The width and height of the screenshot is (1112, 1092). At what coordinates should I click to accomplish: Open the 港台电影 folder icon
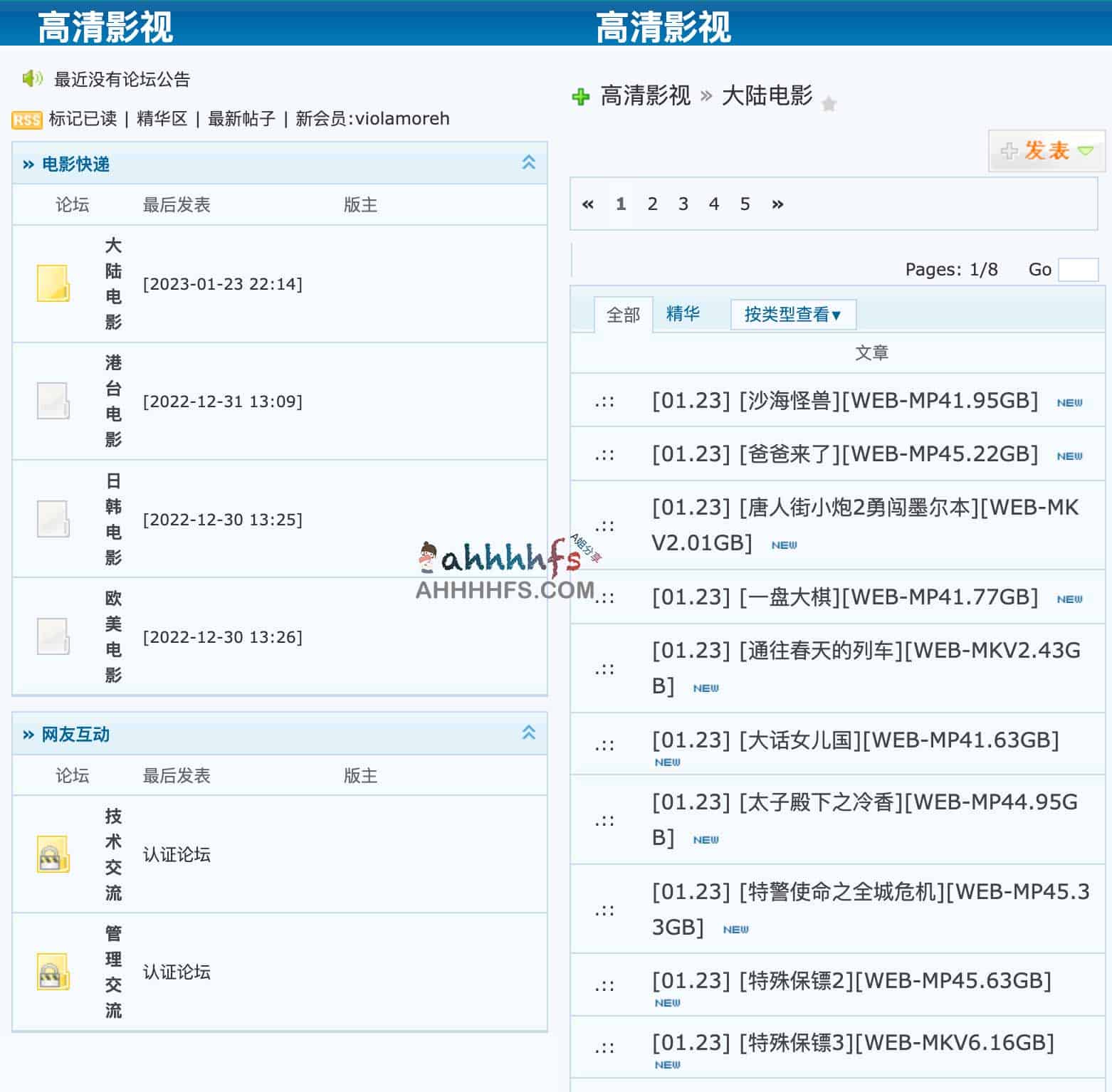(52, 401)
